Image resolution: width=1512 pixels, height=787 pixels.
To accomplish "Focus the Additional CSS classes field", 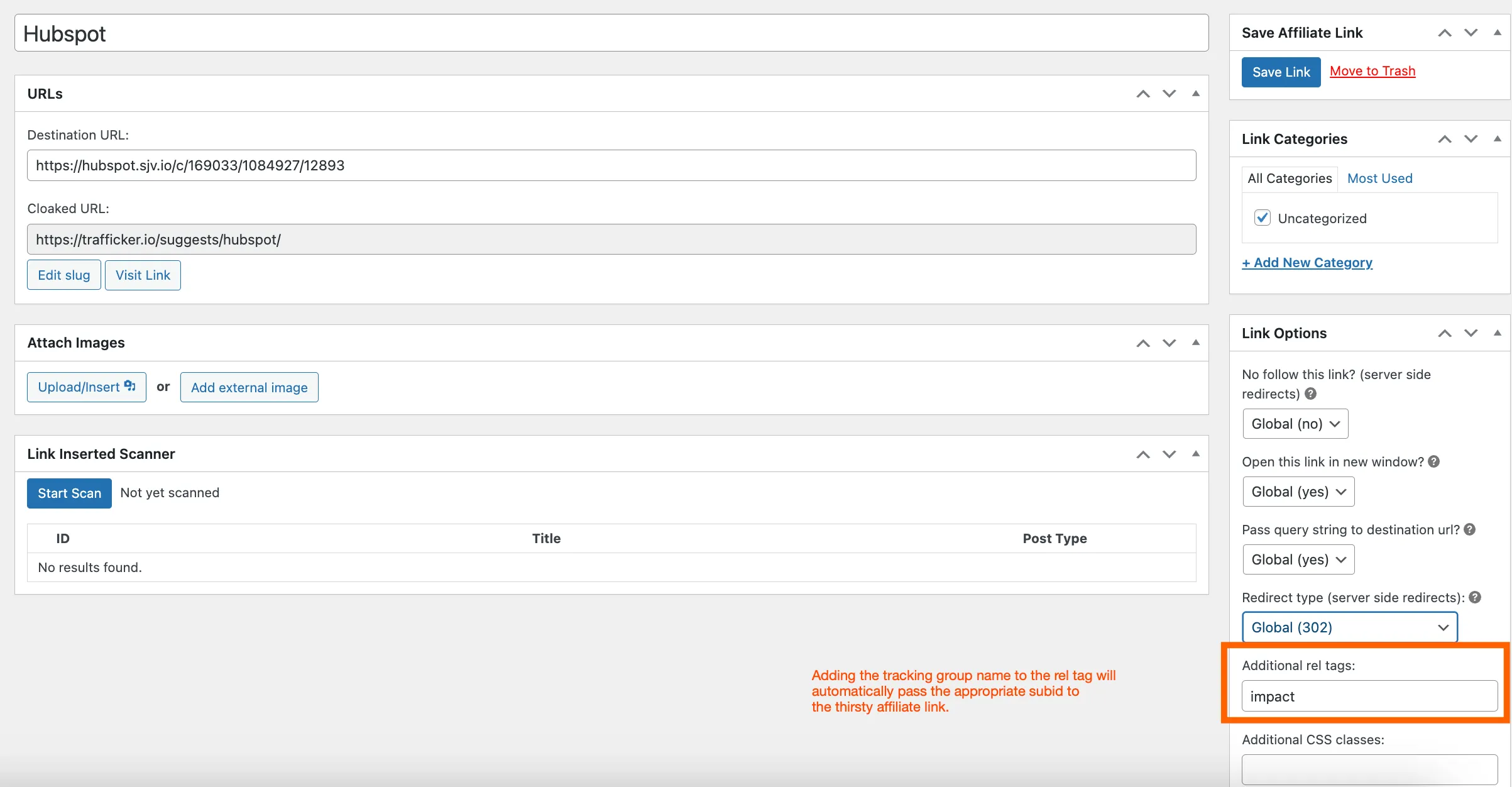I will (1369, 769).
